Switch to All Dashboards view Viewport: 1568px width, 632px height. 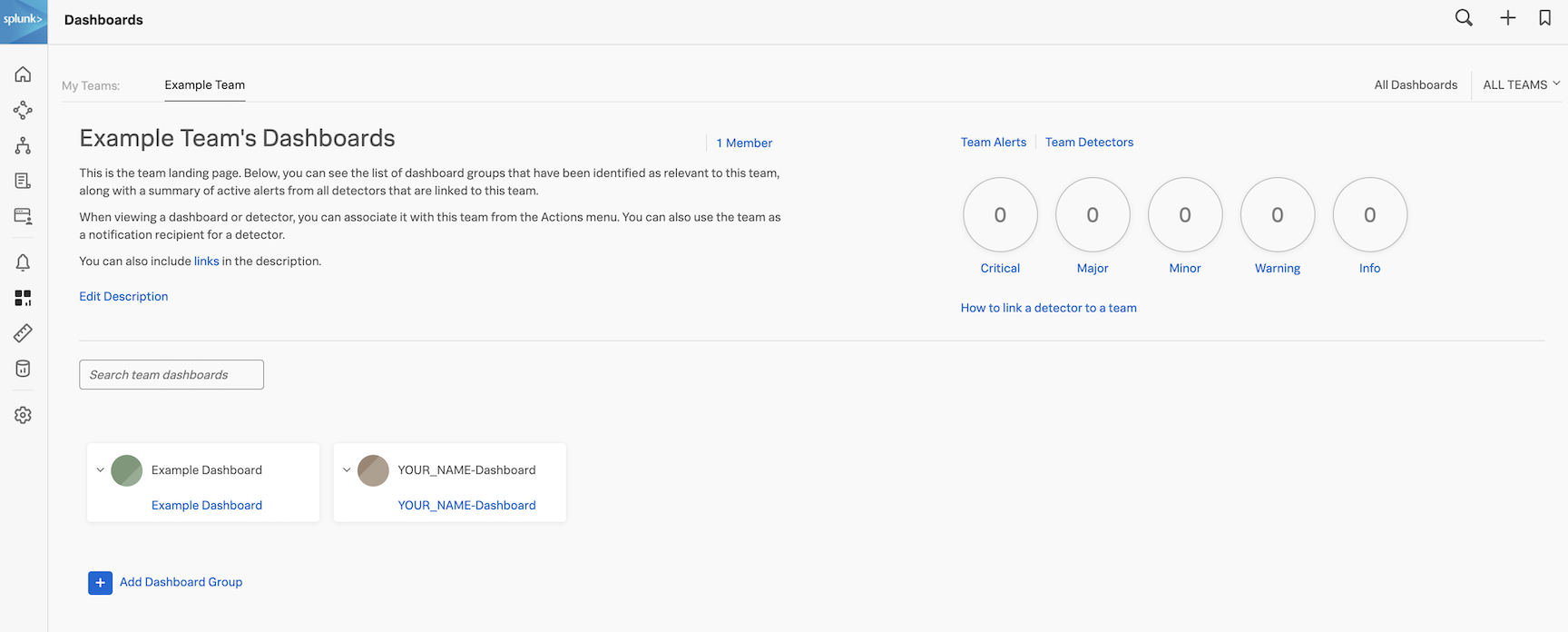(1416, 84)
